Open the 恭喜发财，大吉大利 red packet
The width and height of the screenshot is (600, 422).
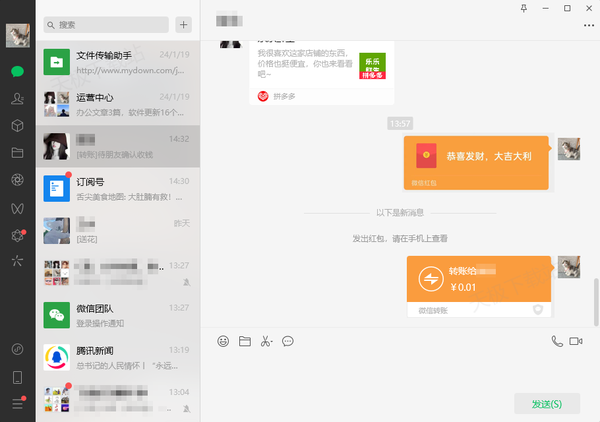click(476, 163)
